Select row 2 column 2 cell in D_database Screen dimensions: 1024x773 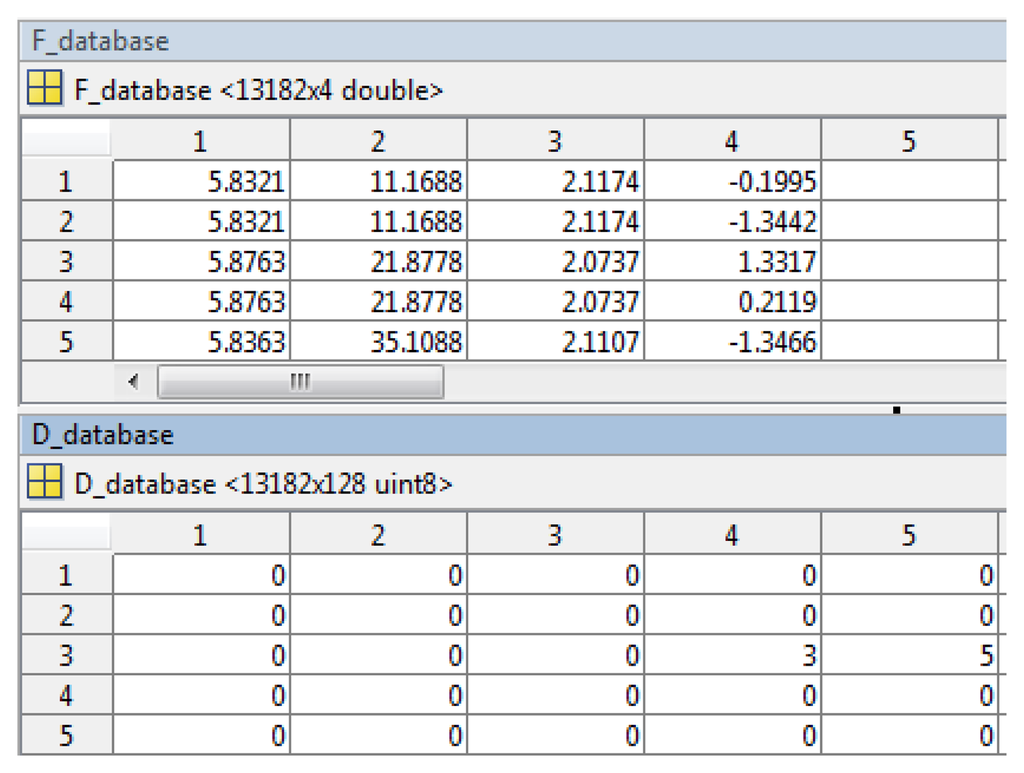378,615
